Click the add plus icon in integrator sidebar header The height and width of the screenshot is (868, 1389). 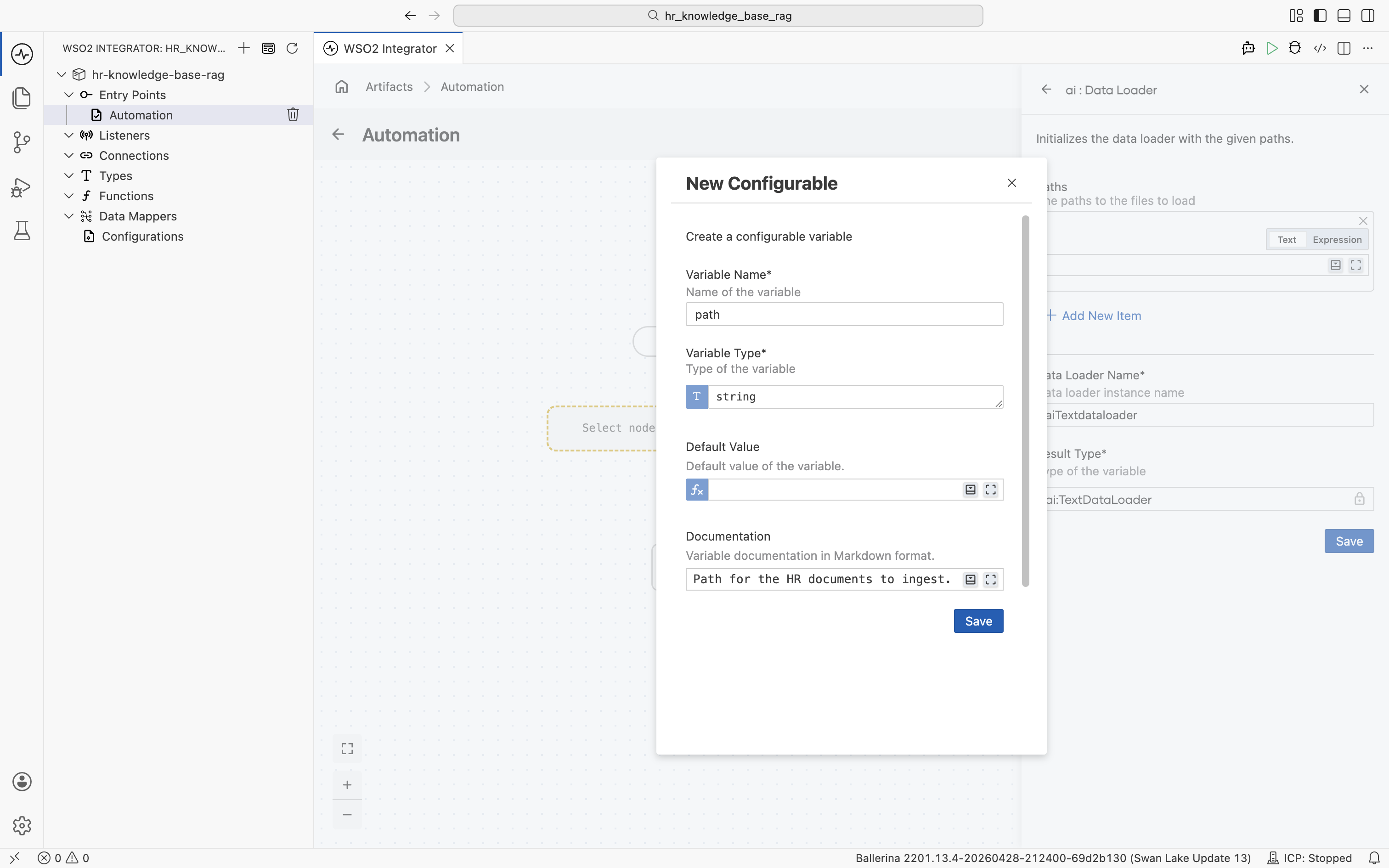coord(244,48)
